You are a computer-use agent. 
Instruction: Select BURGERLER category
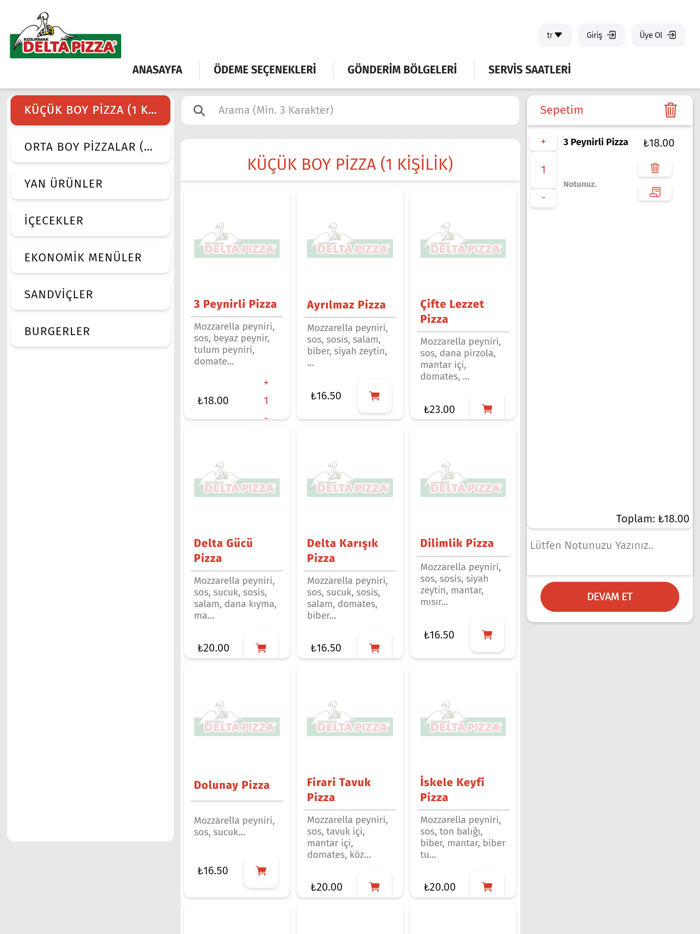click(x=91, y=332)
